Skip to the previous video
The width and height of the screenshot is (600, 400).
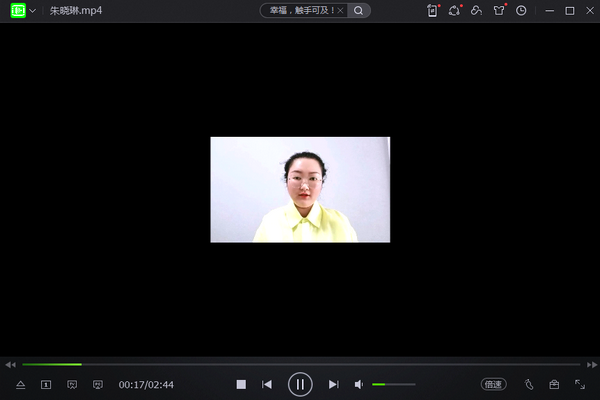click(267, 384)
